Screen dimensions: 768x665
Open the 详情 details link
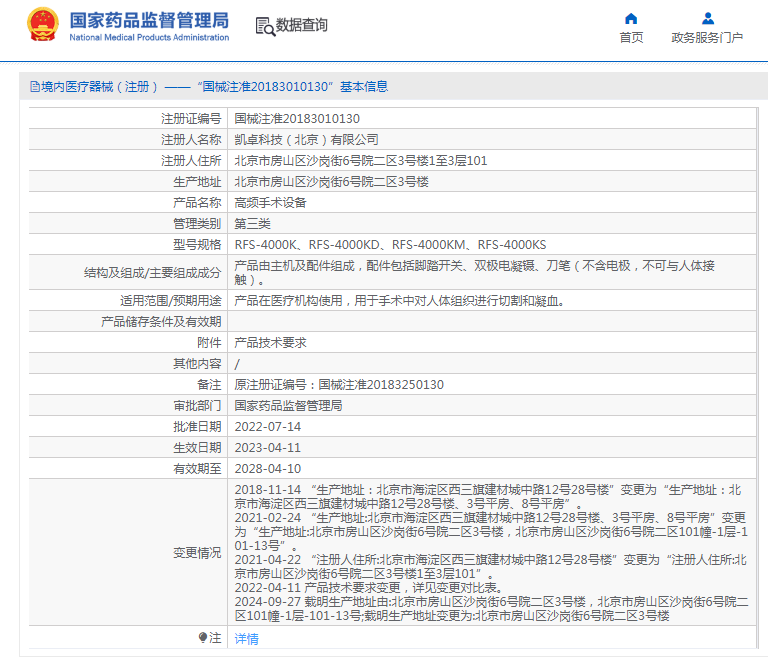pyautogui.click(x=246, y=639)
